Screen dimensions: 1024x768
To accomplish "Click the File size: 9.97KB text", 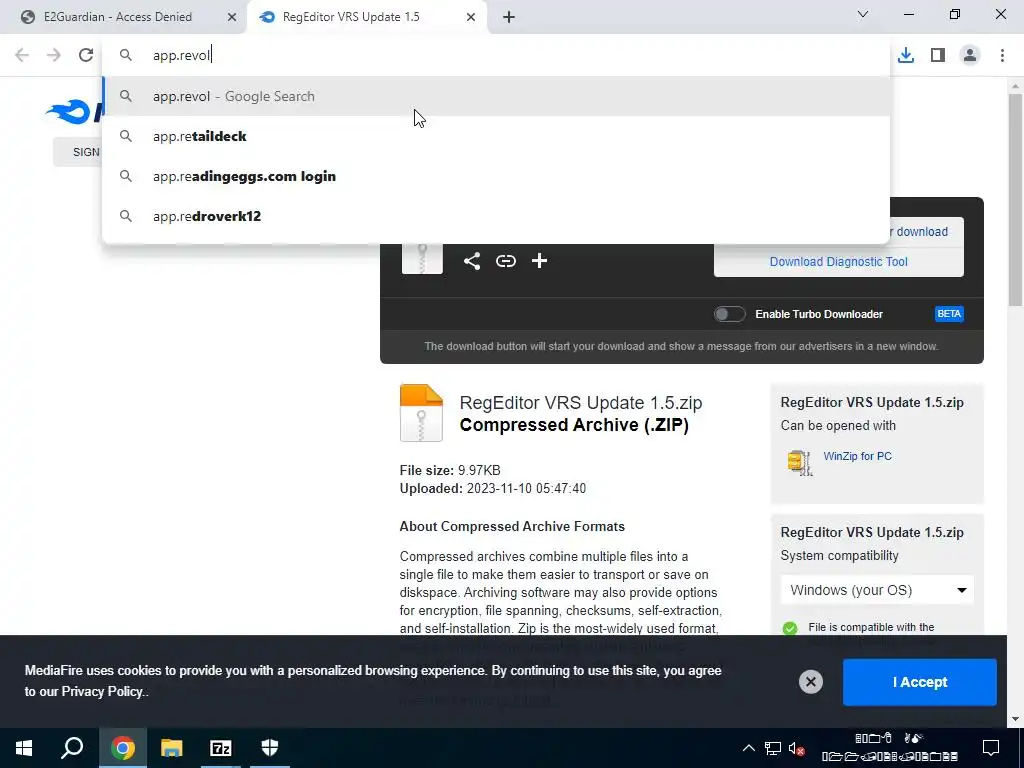I will [450, 471].
